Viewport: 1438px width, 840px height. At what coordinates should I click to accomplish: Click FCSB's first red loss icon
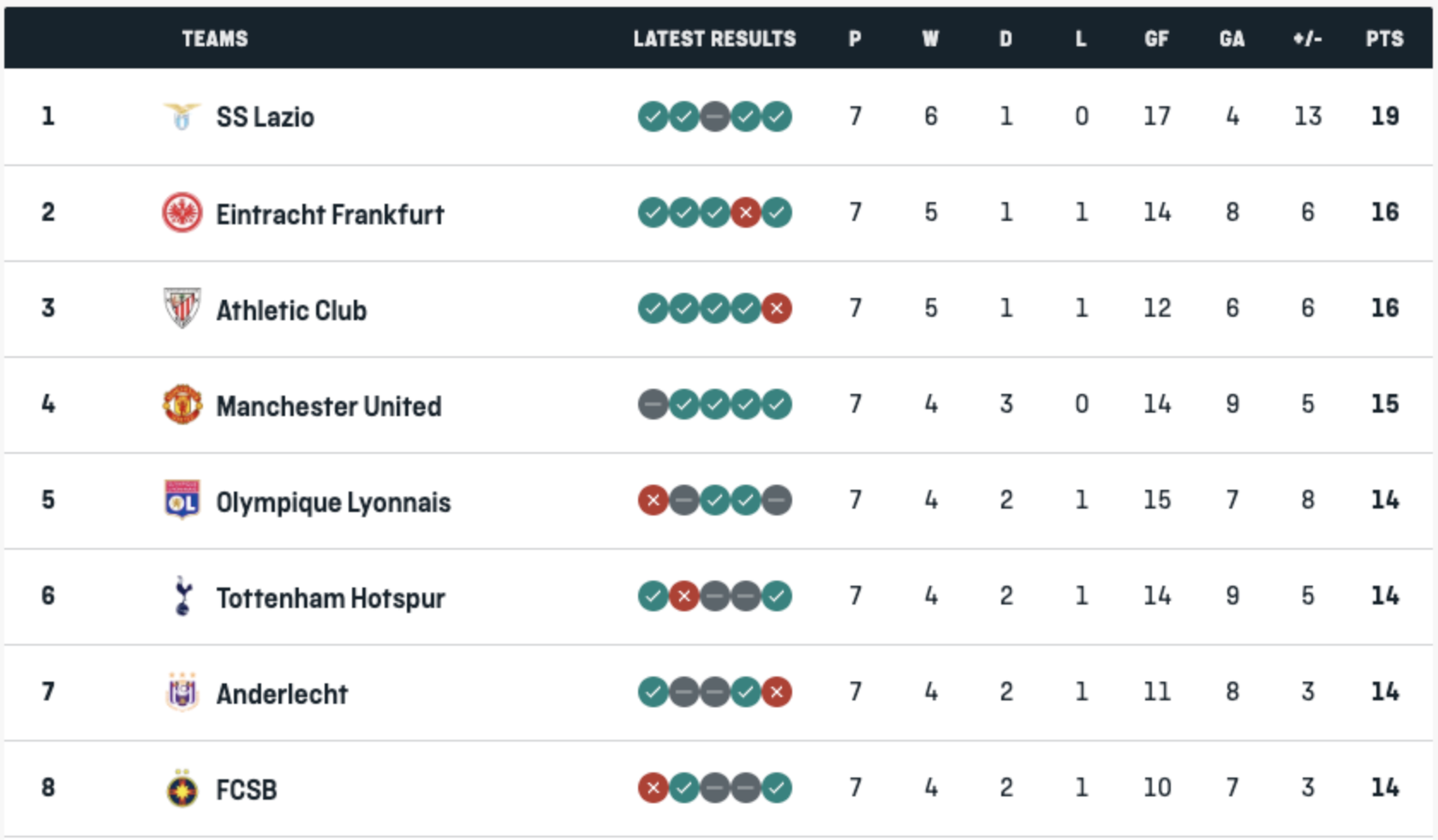(x=653, y=788)
